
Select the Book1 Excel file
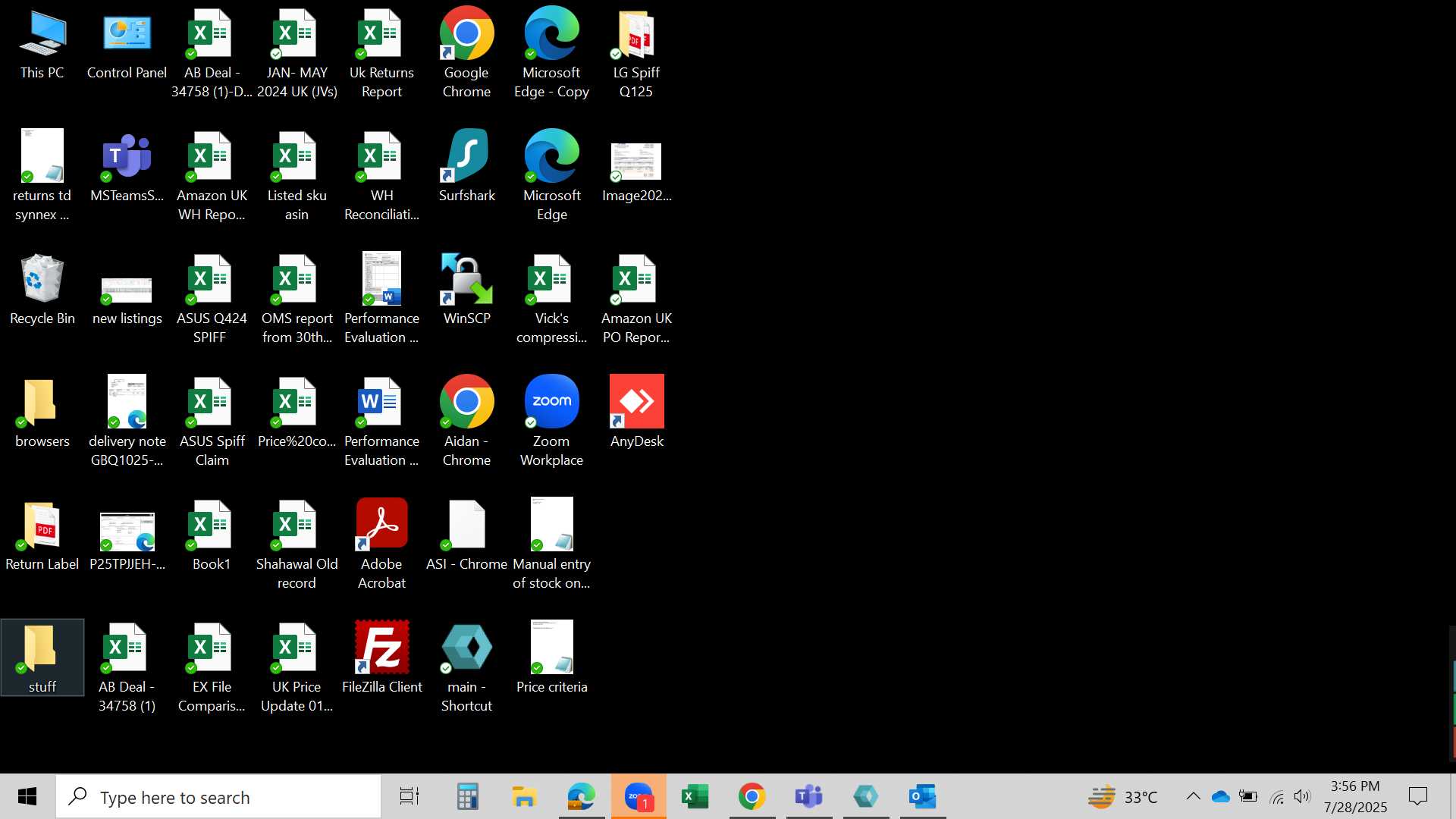tap(212, 535)
